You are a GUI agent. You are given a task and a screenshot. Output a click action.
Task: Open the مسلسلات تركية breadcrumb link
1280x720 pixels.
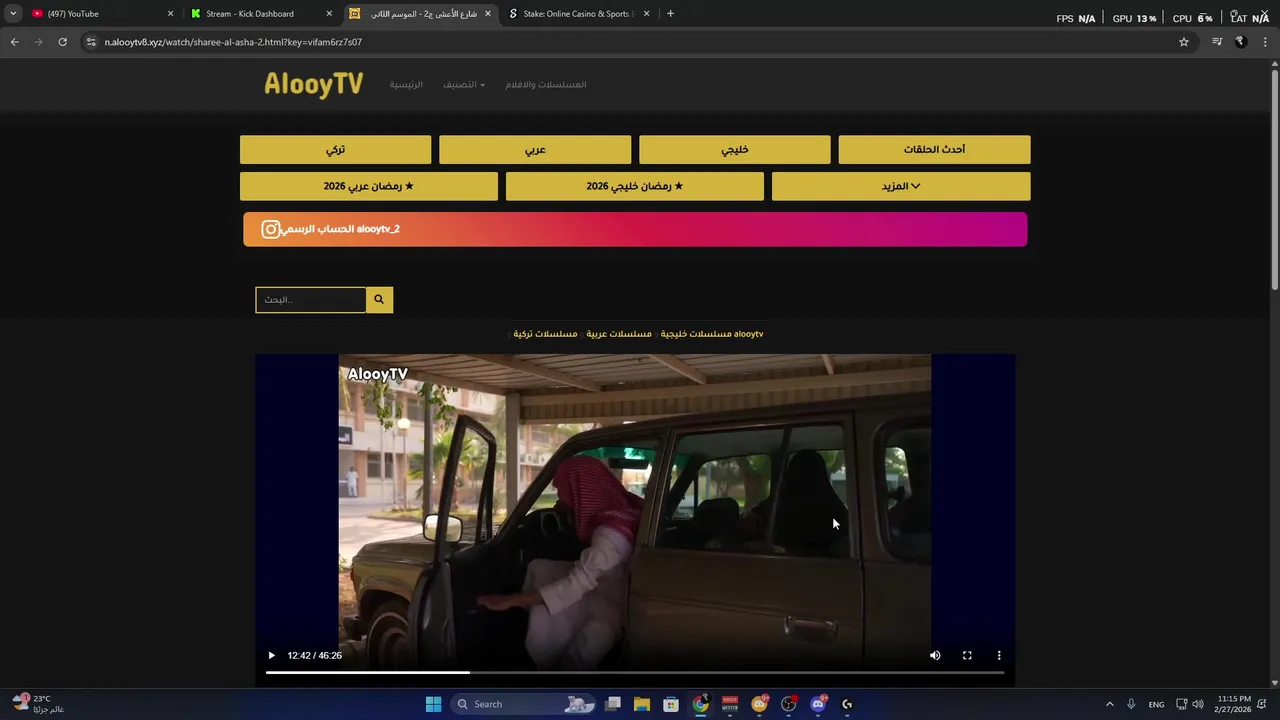[545, 334]
